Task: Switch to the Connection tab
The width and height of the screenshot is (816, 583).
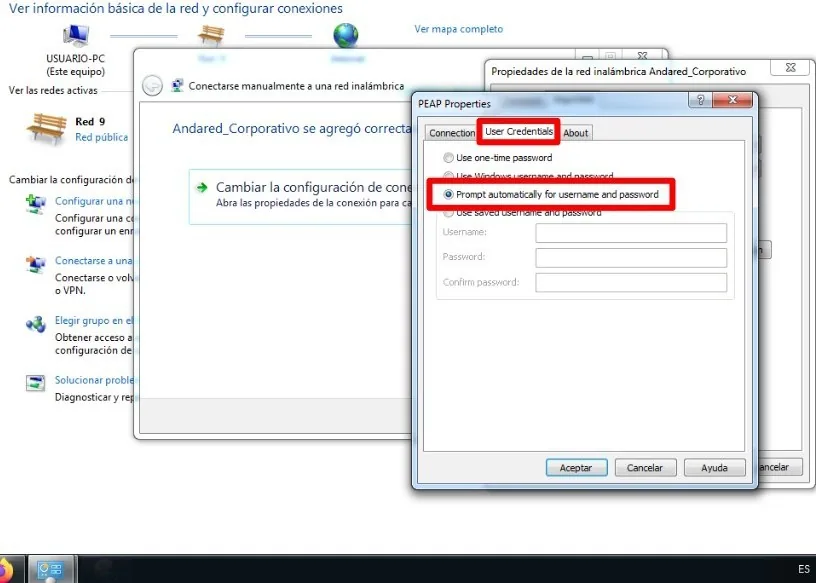Action: tap(451, 133)
